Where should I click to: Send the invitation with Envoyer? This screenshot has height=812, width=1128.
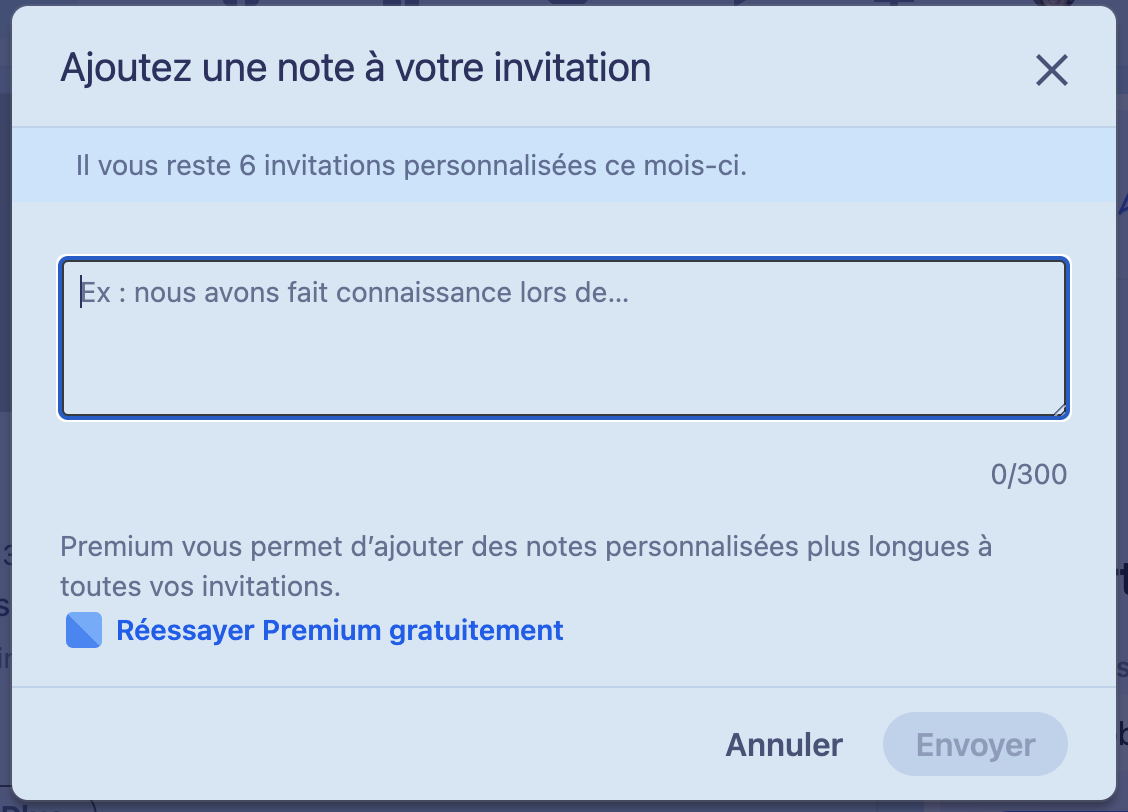[x=975, y=744]
